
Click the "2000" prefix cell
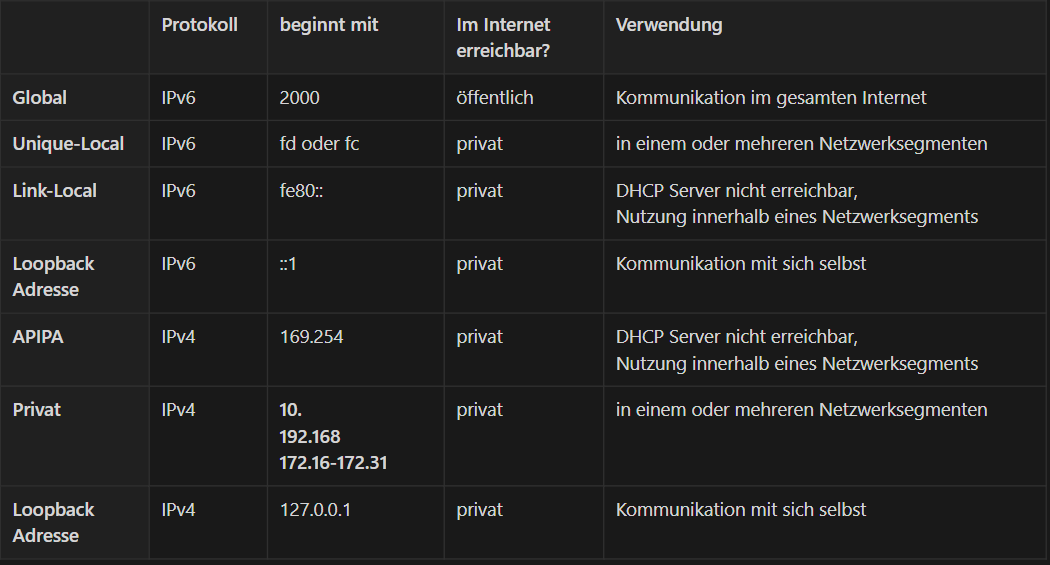click(x=300, y=98)
